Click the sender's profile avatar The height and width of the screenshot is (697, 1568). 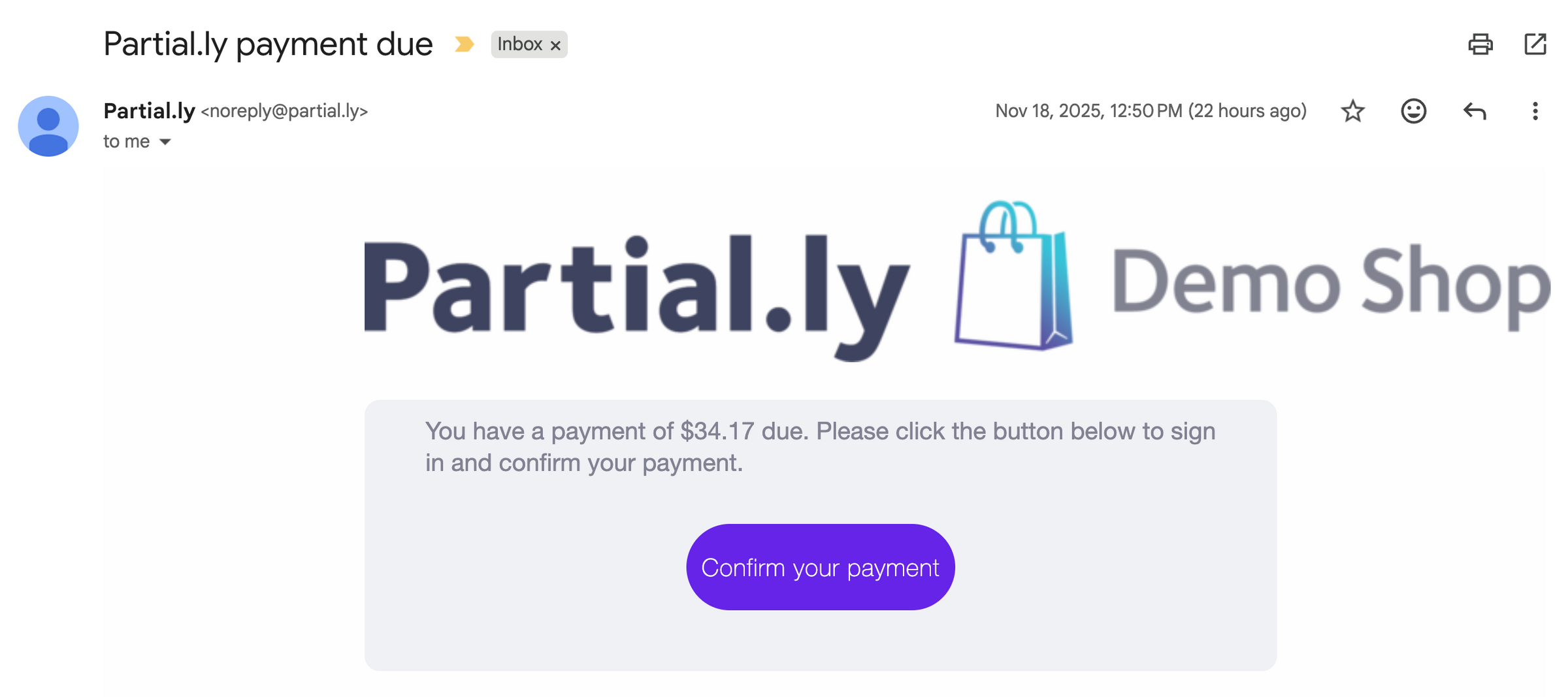point(48,126)
